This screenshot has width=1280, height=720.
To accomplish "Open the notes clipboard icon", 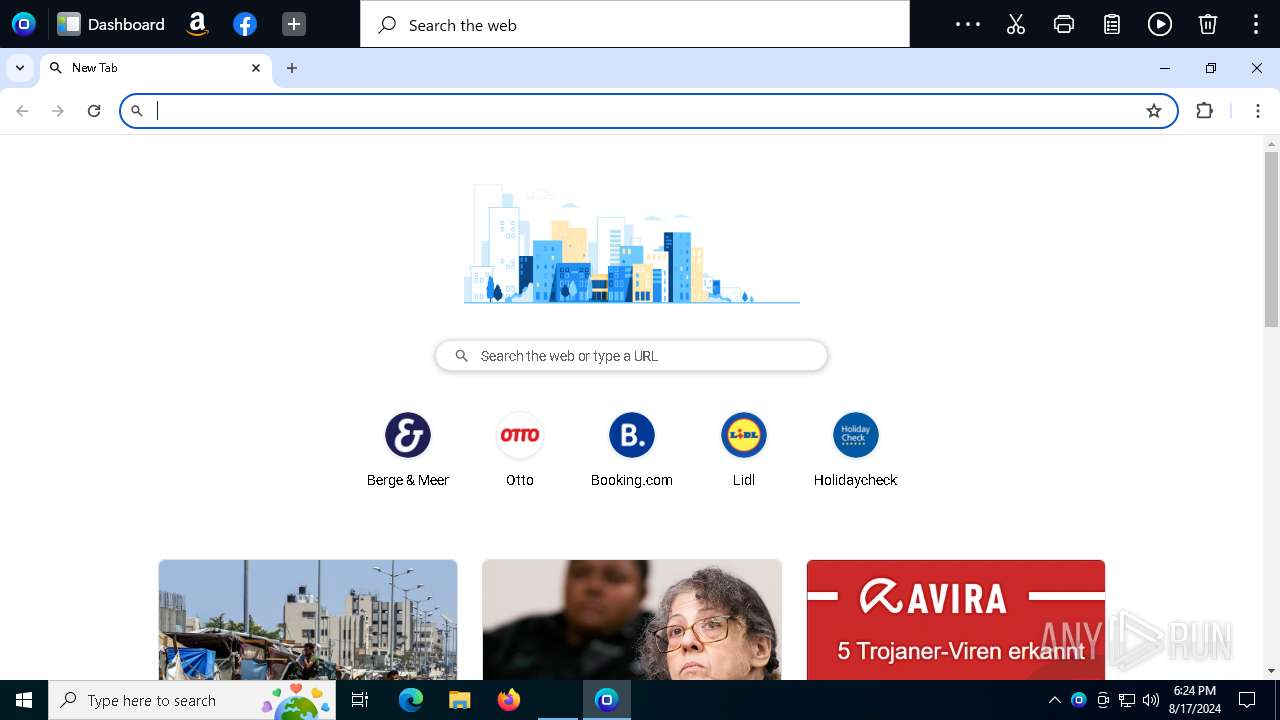I will (1112, 24).
